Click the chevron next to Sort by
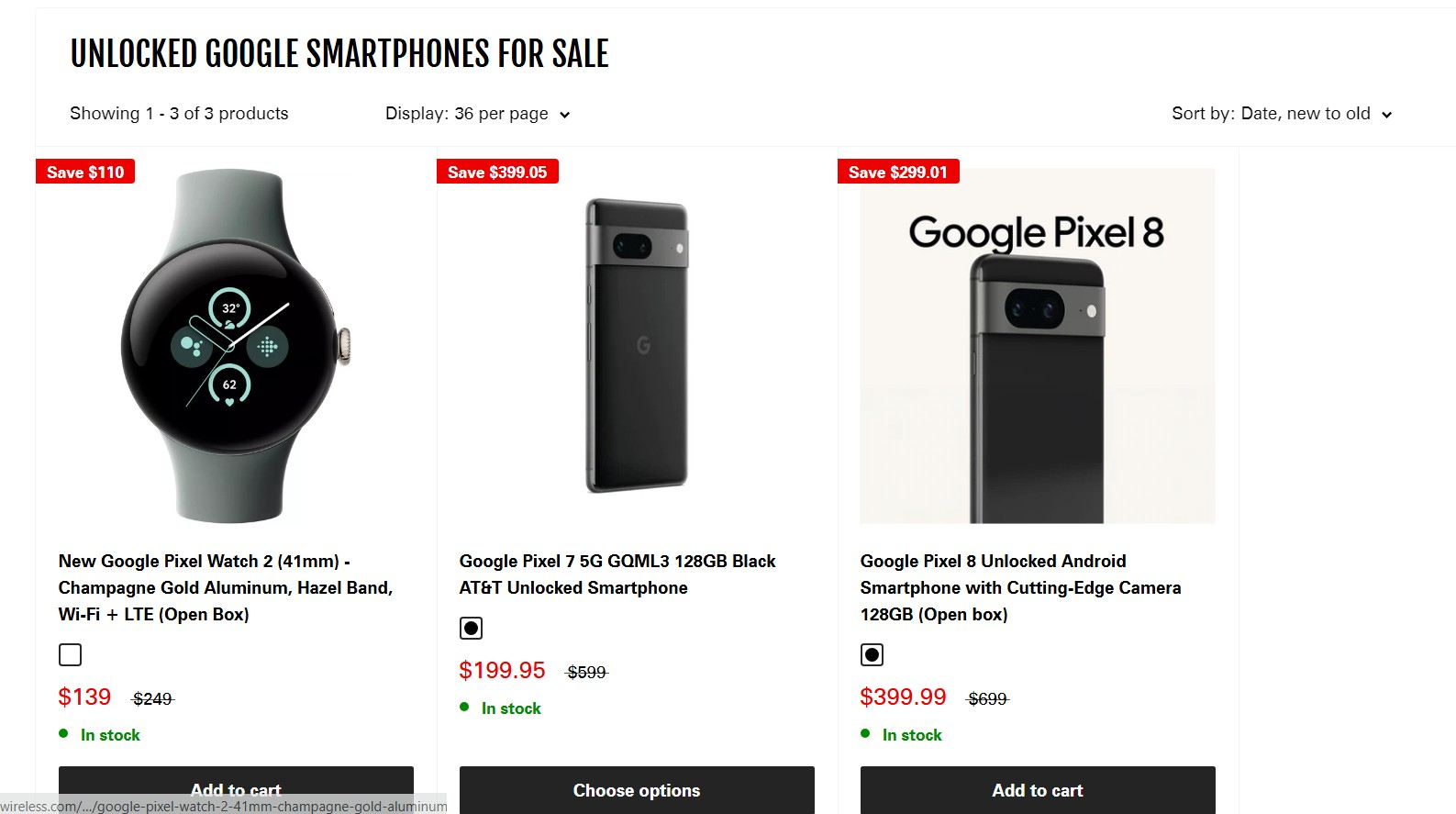Viewport: 1456px width, 814px height. (x=1387, y=115)
